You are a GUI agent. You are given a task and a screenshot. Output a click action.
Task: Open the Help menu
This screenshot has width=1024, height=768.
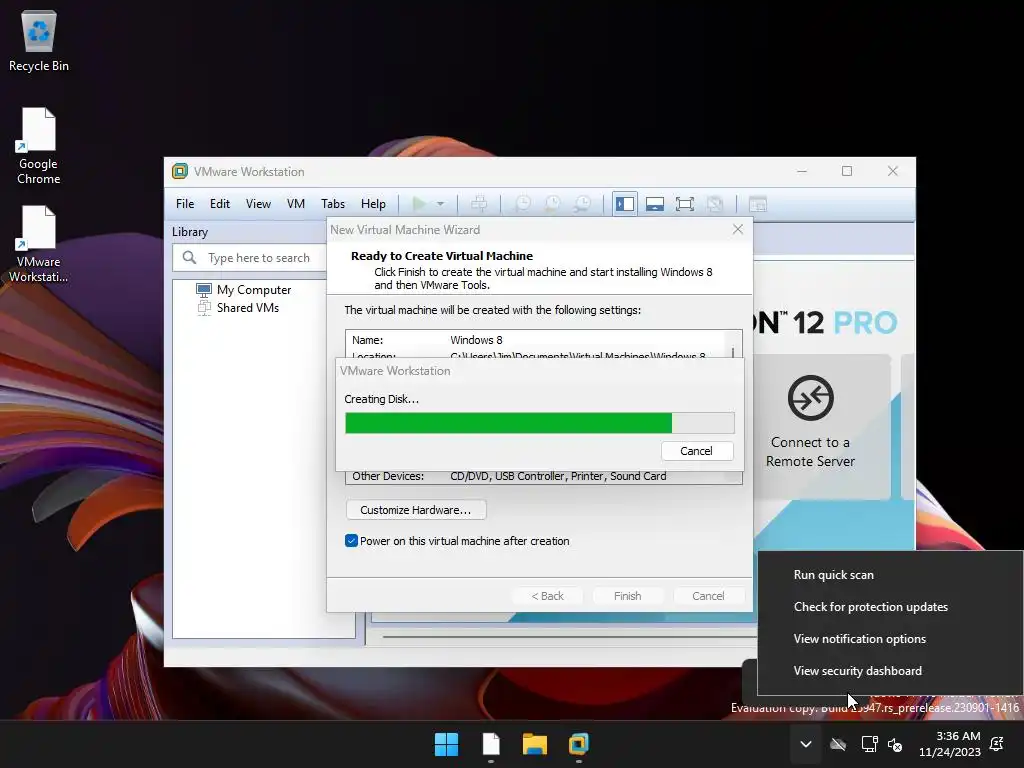373,204
